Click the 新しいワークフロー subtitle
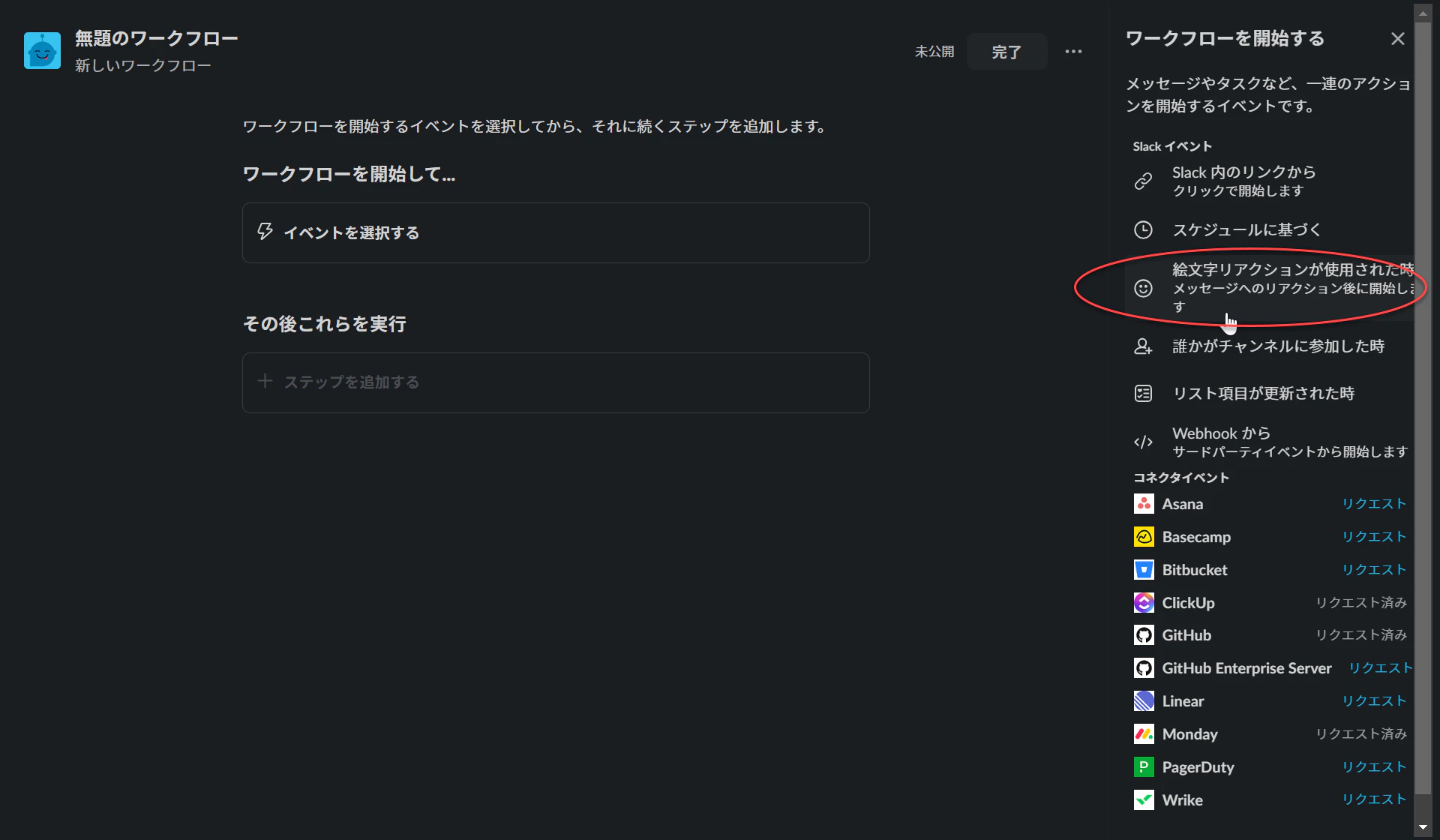This screenshot has height=840, width=1440. point(142,66)
